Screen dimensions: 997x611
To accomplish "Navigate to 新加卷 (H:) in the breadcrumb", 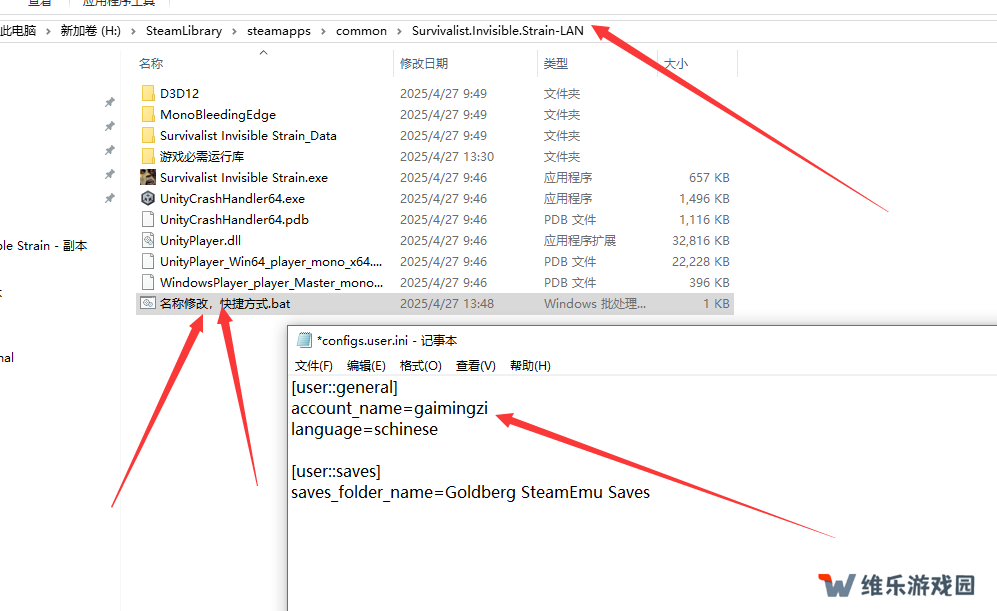I will [90, 31].
